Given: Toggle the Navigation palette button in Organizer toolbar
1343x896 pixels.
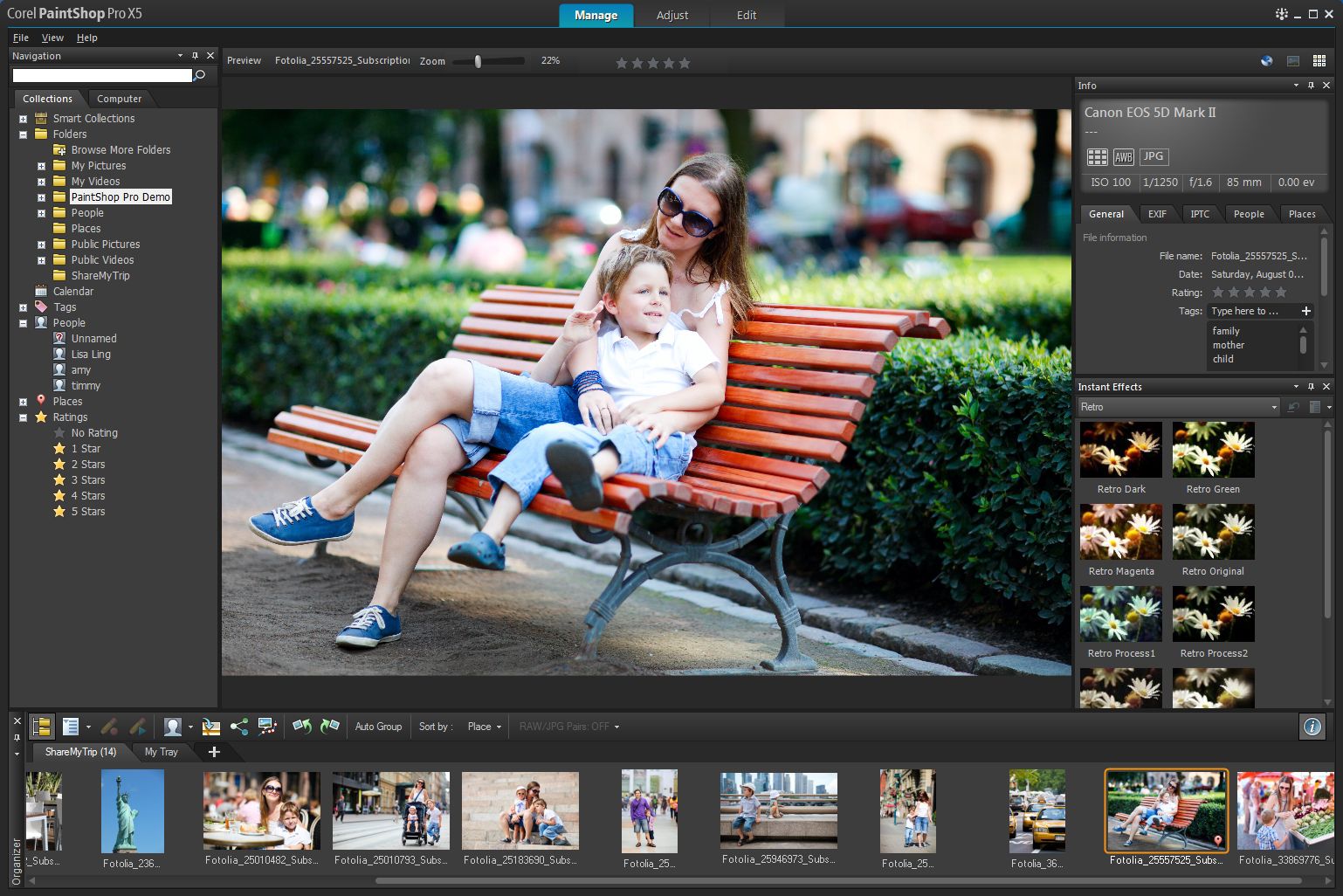Looking at the screenshot, I should (x=41, y=727).
